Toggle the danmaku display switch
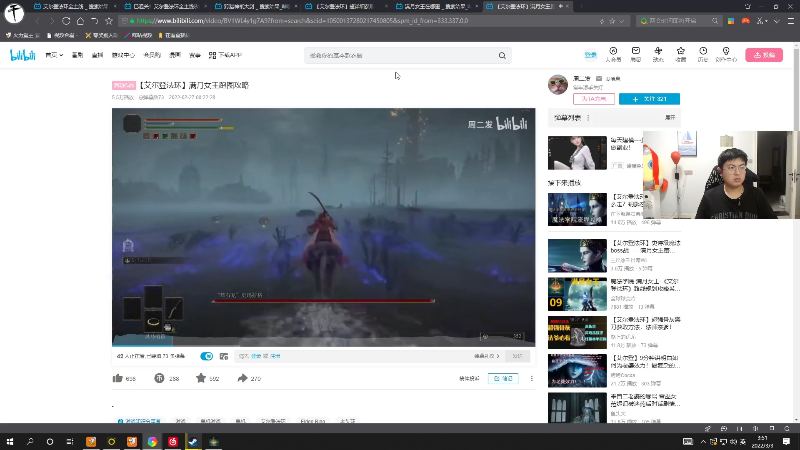Viewport: 800px width, 450px height. (206, 356)
